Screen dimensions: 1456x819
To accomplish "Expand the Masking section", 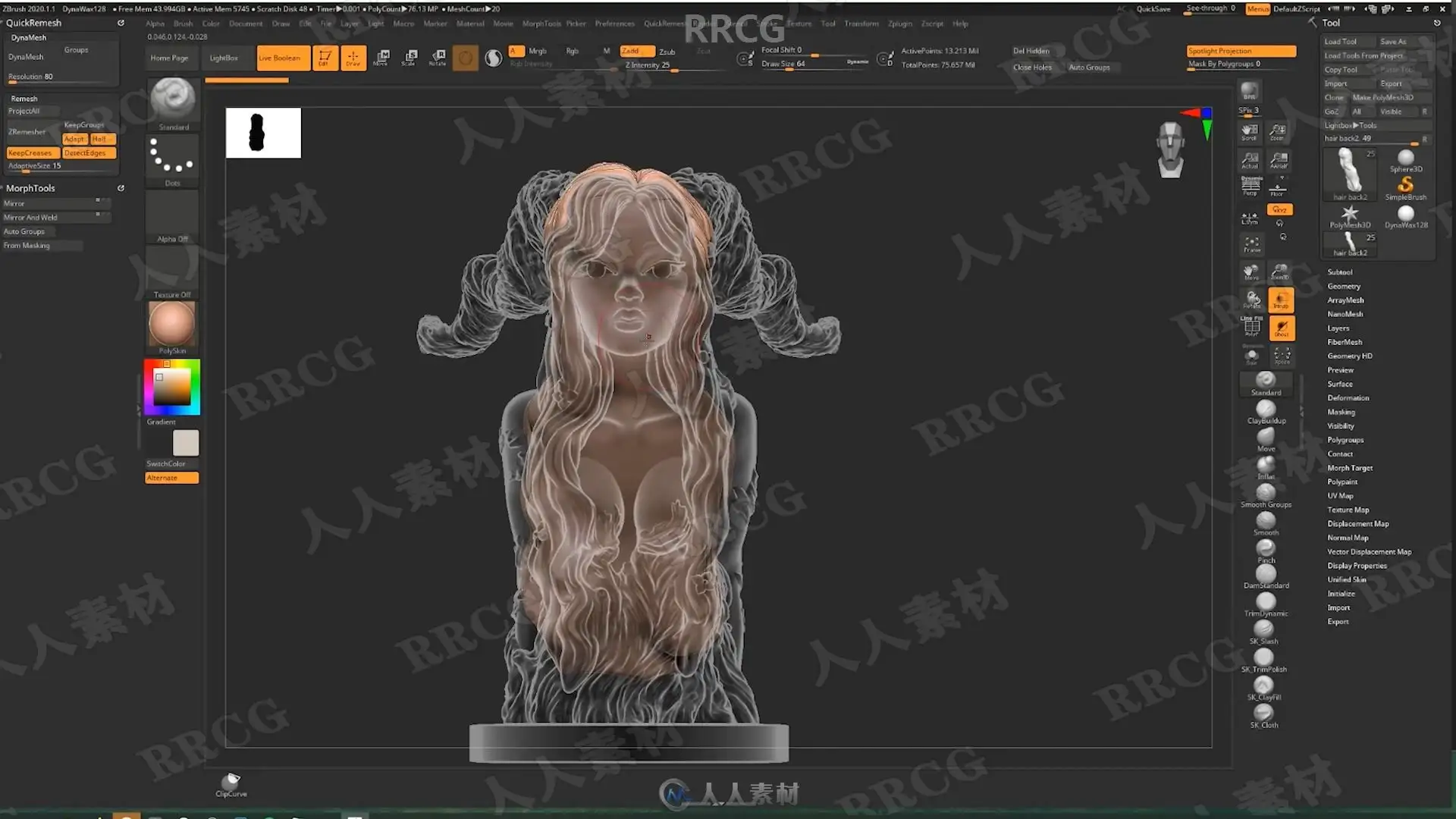I will pos(1341,413).
